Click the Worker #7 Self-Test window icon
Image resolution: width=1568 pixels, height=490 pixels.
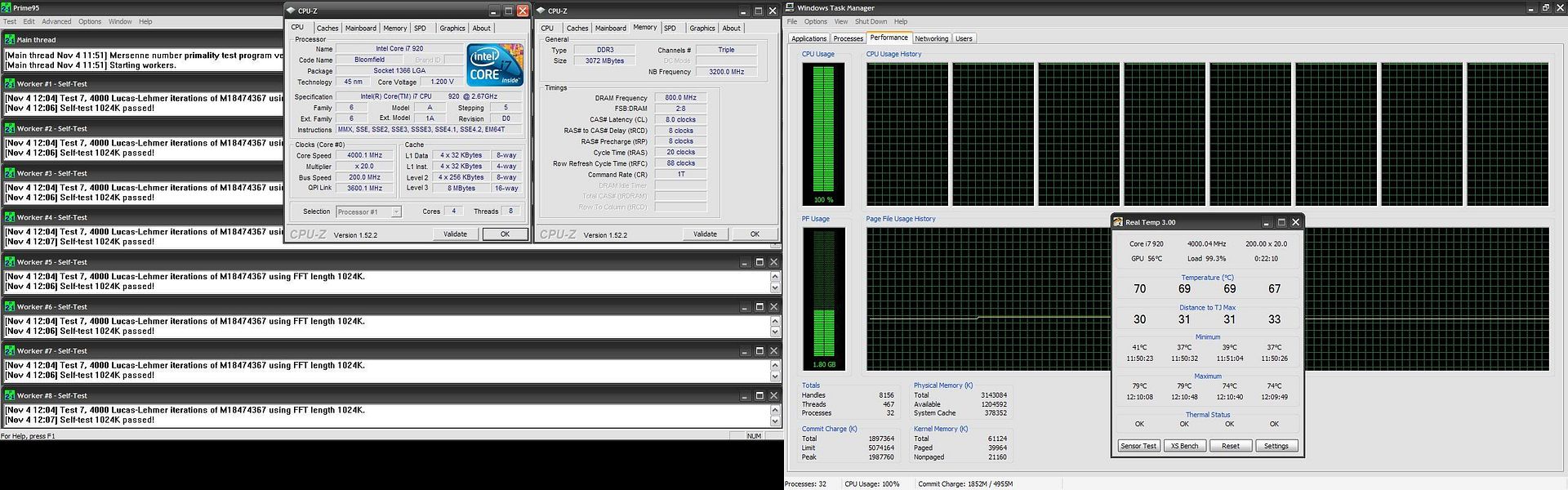[10, 350]
